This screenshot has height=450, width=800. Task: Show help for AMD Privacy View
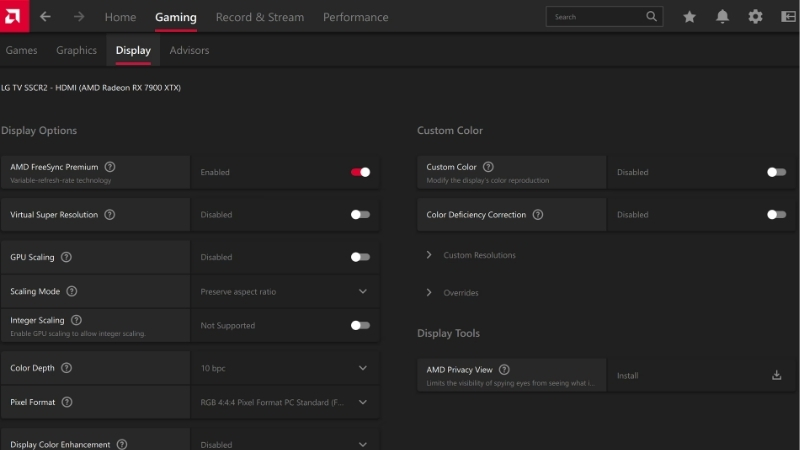coord(504,369)
